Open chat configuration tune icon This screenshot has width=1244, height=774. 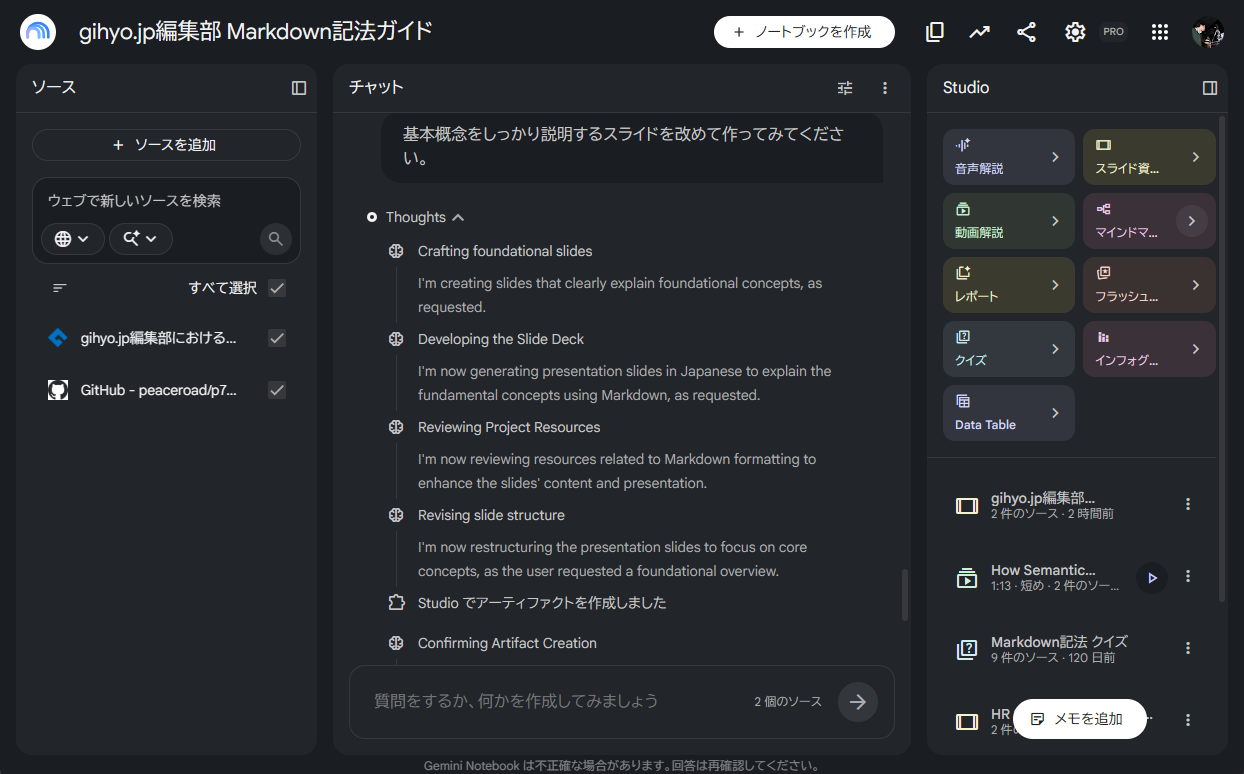[x=845, y=88]
